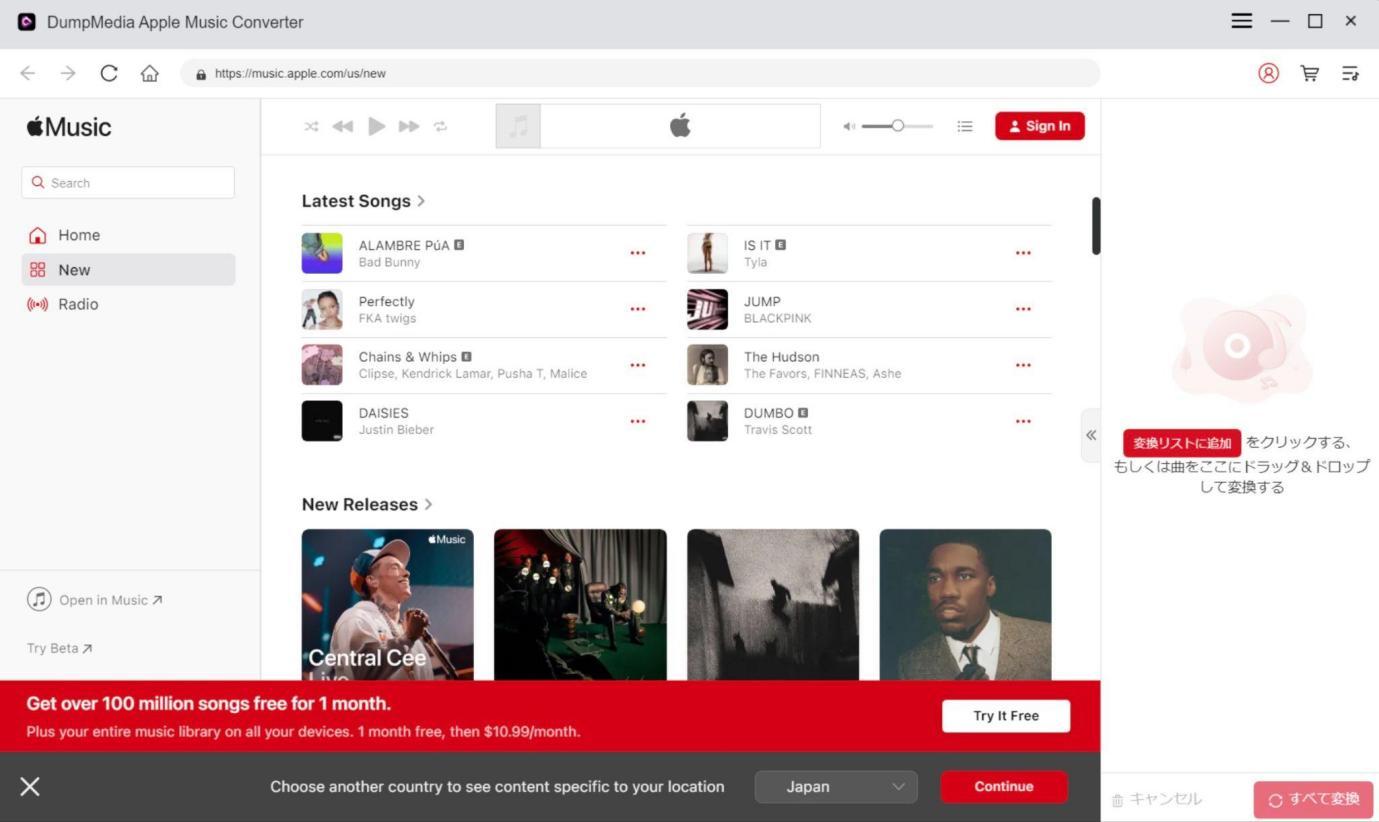Open the shopping cart icon
Image resolution: width=1379 pixels, height=822 pixels.
tap(1309, 73)
